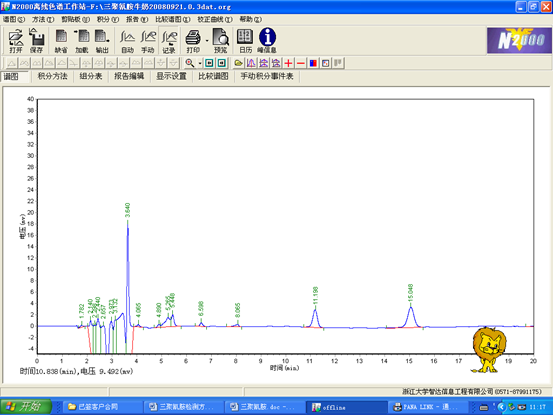Click the 输出 export method icon
The image size is (553, 415).
tap(102, 41)
